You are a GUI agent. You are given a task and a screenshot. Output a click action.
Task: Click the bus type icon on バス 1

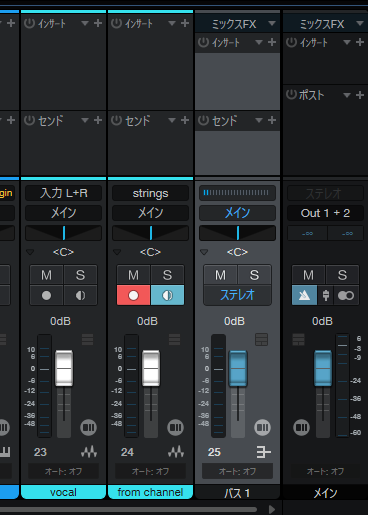pos(263,452)
